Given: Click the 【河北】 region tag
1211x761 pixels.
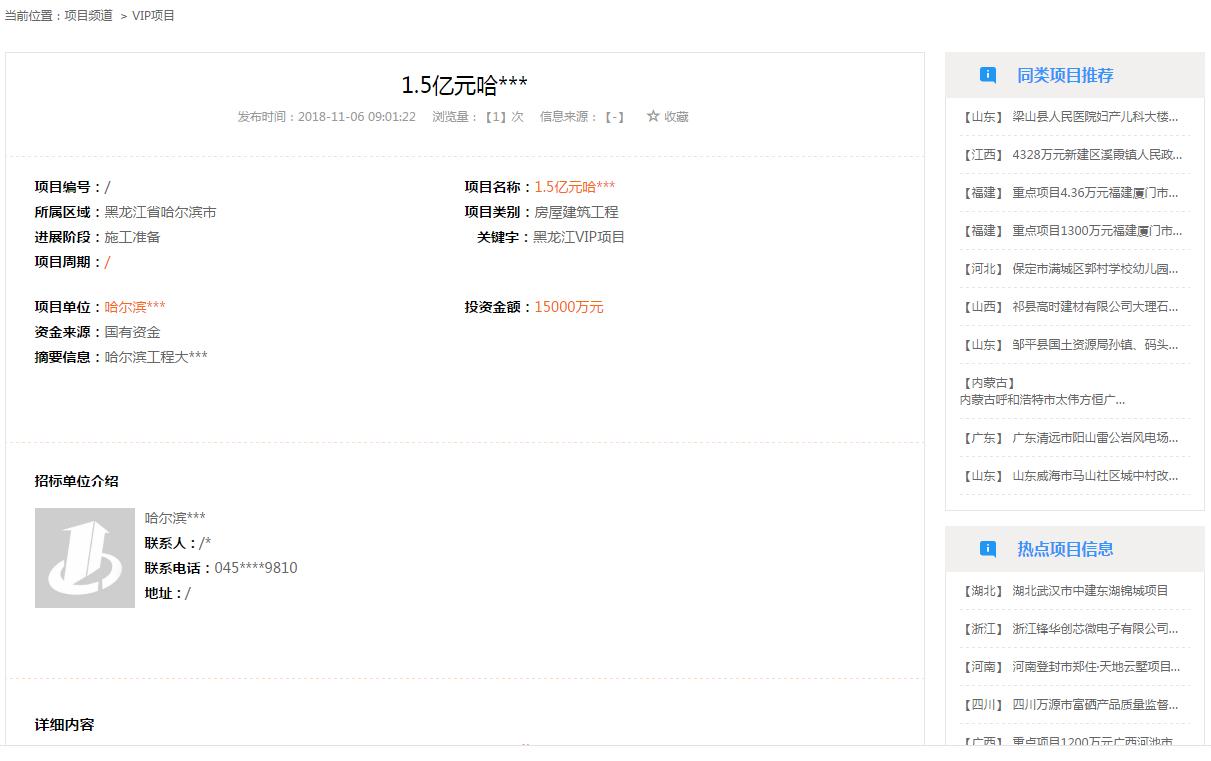Looking at the screenshot, I should pos(982,268).
